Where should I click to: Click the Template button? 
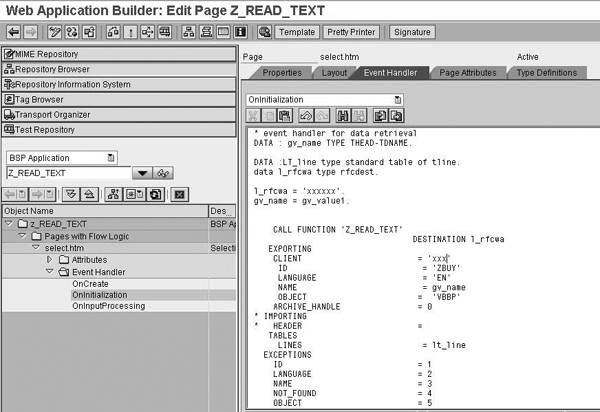coord(296,32)
